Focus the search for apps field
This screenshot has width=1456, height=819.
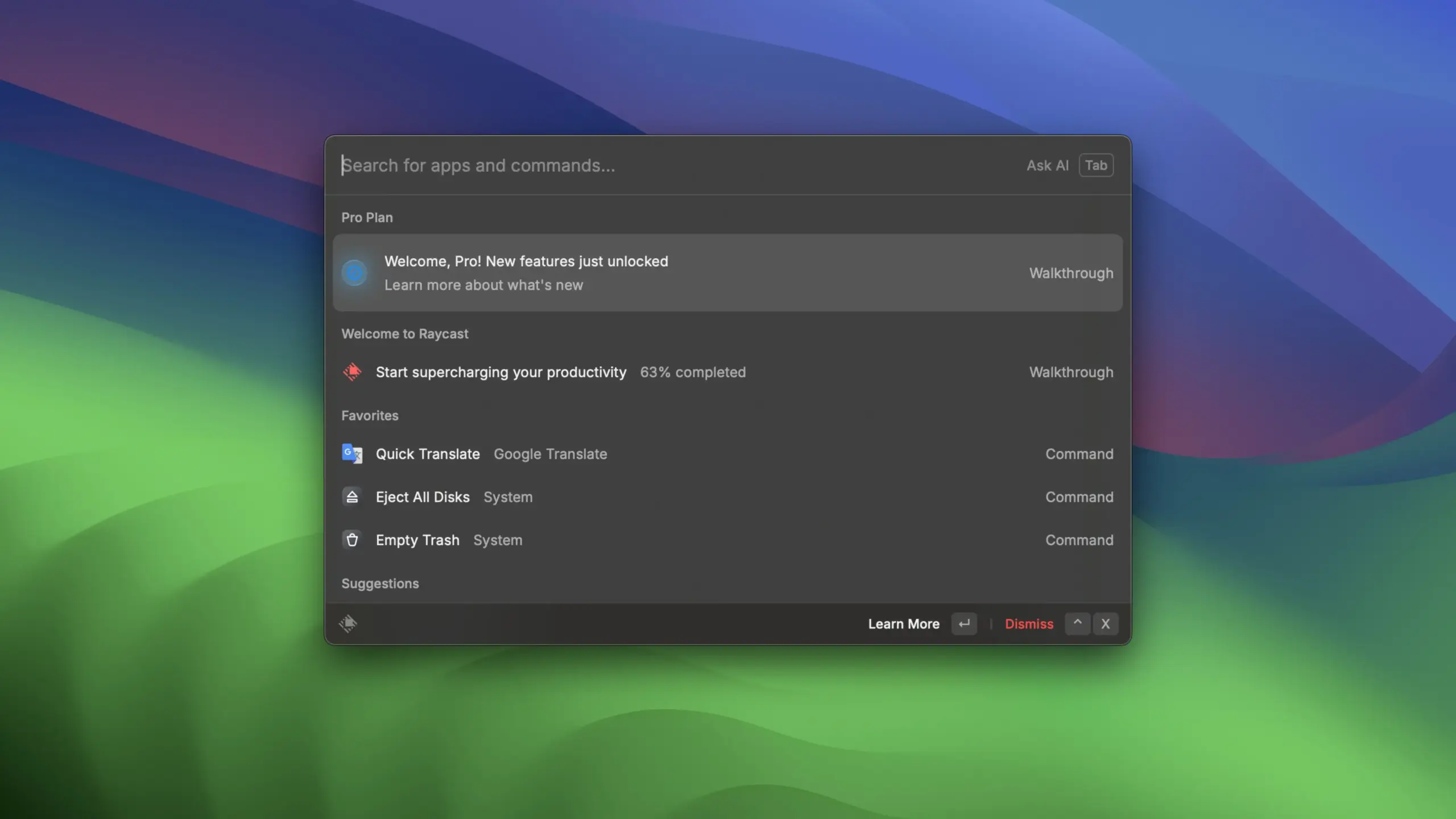[x=626, y=166]
